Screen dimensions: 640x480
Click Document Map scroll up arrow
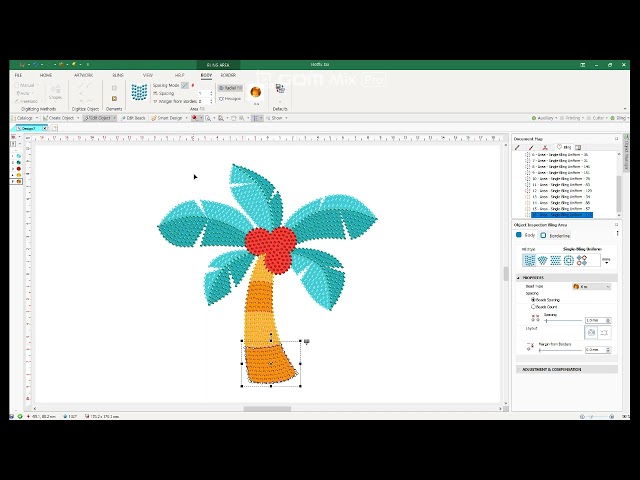(x=619, y=154)
